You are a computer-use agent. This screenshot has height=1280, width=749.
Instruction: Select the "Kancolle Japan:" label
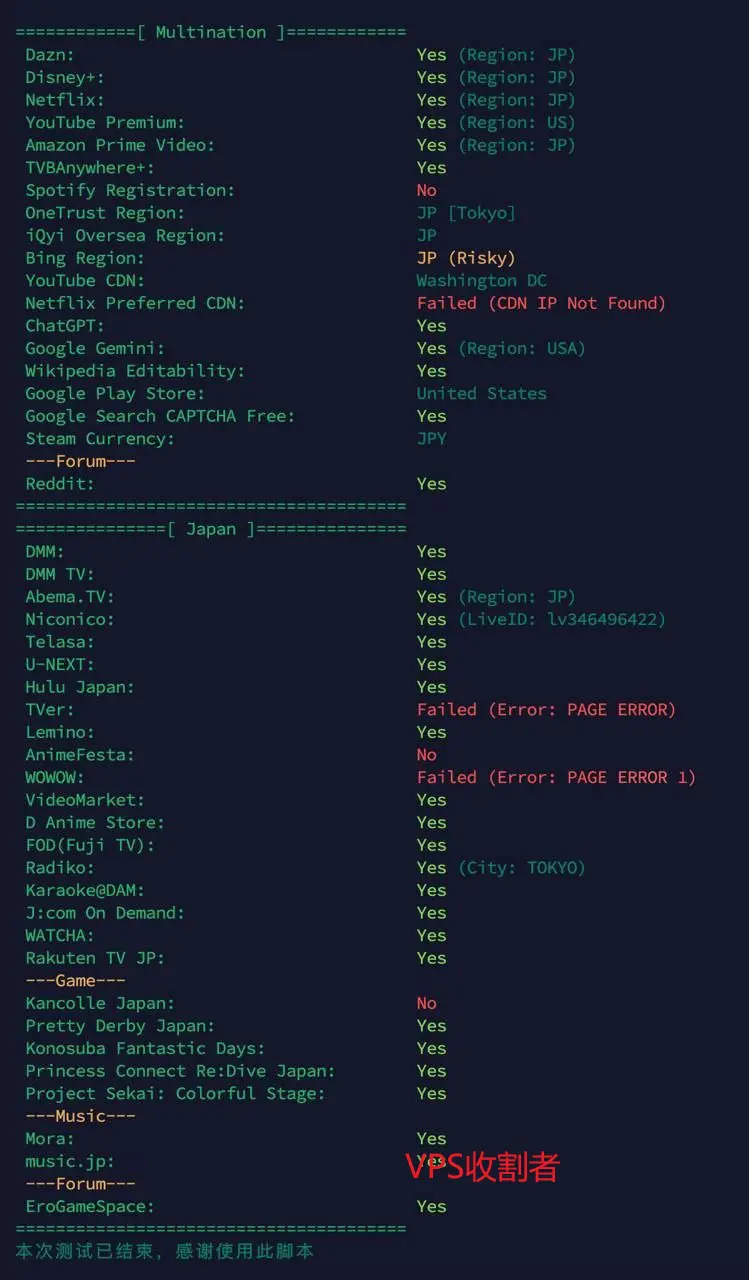pyautogui.click(x=100, y=1003)
